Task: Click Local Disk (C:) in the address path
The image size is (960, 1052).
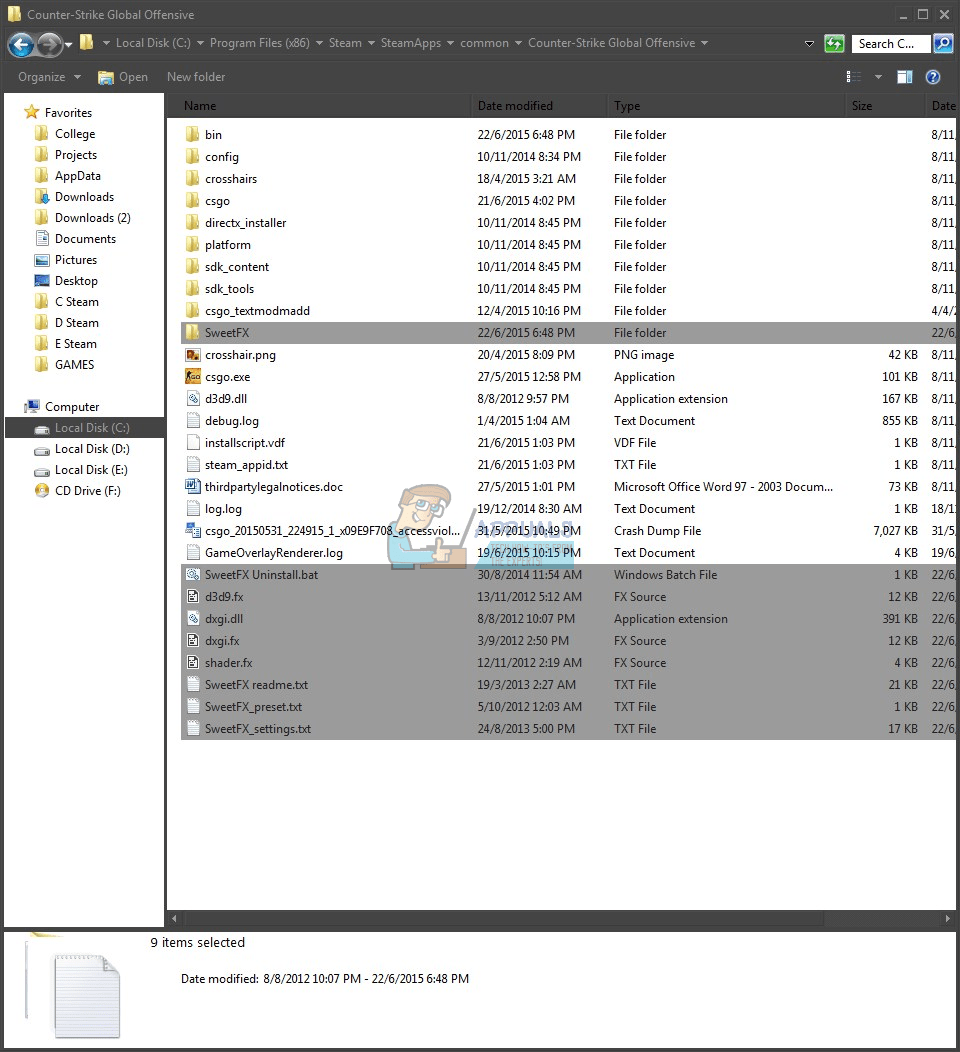Action: tap(153, 43)
